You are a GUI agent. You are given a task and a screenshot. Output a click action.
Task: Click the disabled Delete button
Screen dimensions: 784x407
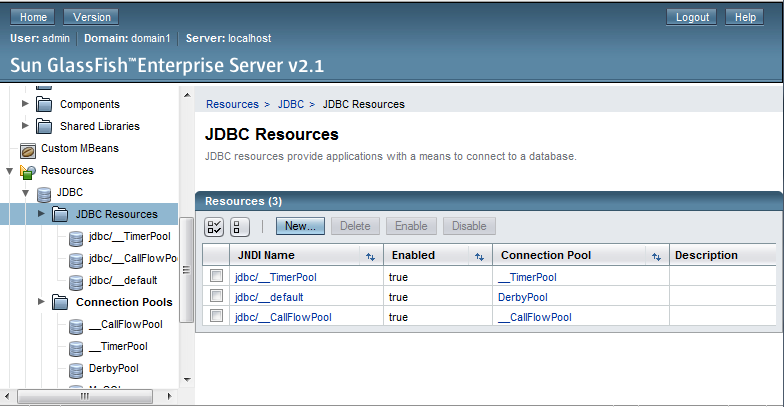[x=355, y=226]
